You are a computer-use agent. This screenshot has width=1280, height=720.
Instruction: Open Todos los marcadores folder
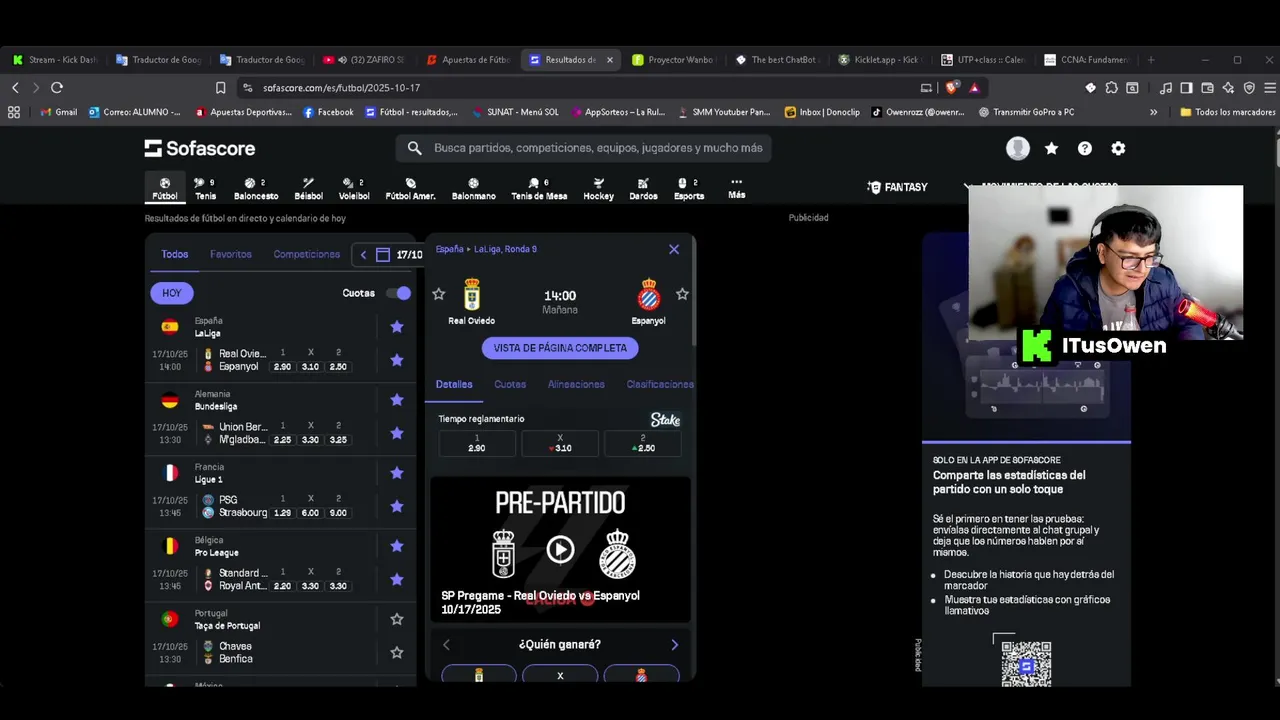click(x=1228, y=112)
